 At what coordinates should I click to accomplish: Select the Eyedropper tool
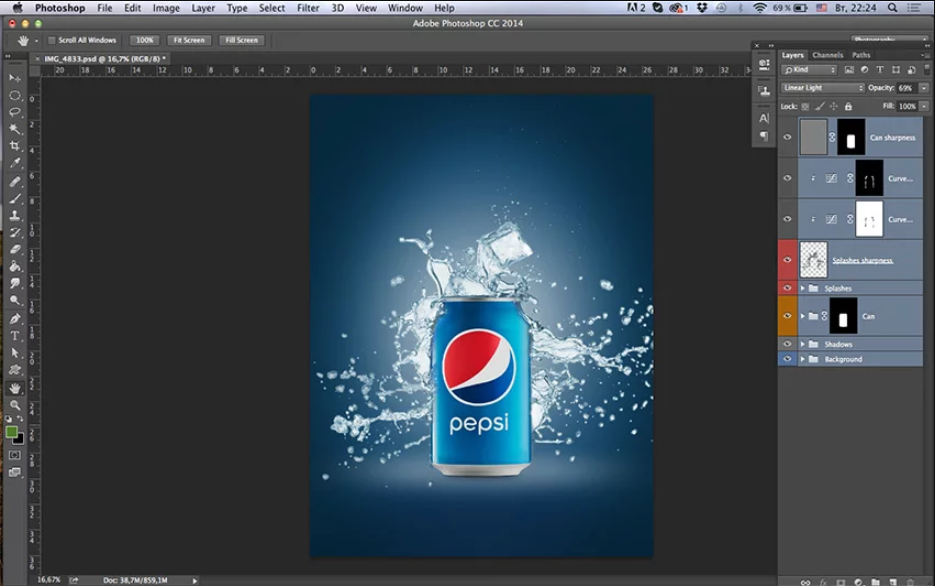point(15,163)
